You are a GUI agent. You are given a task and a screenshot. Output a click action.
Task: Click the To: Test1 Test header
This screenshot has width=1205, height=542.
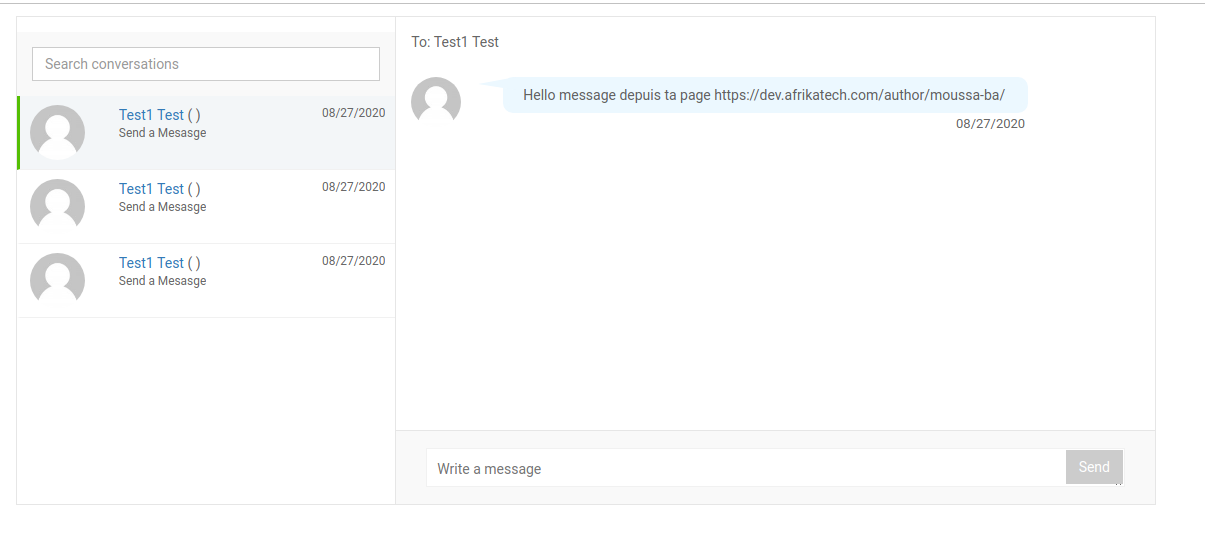455,42
